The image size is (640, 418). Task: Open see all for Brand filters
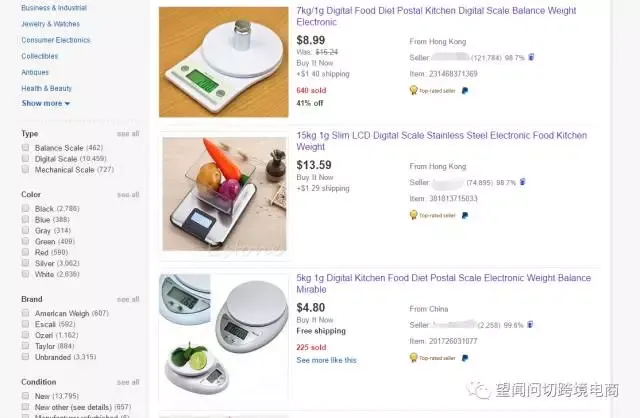pos(128,299)
